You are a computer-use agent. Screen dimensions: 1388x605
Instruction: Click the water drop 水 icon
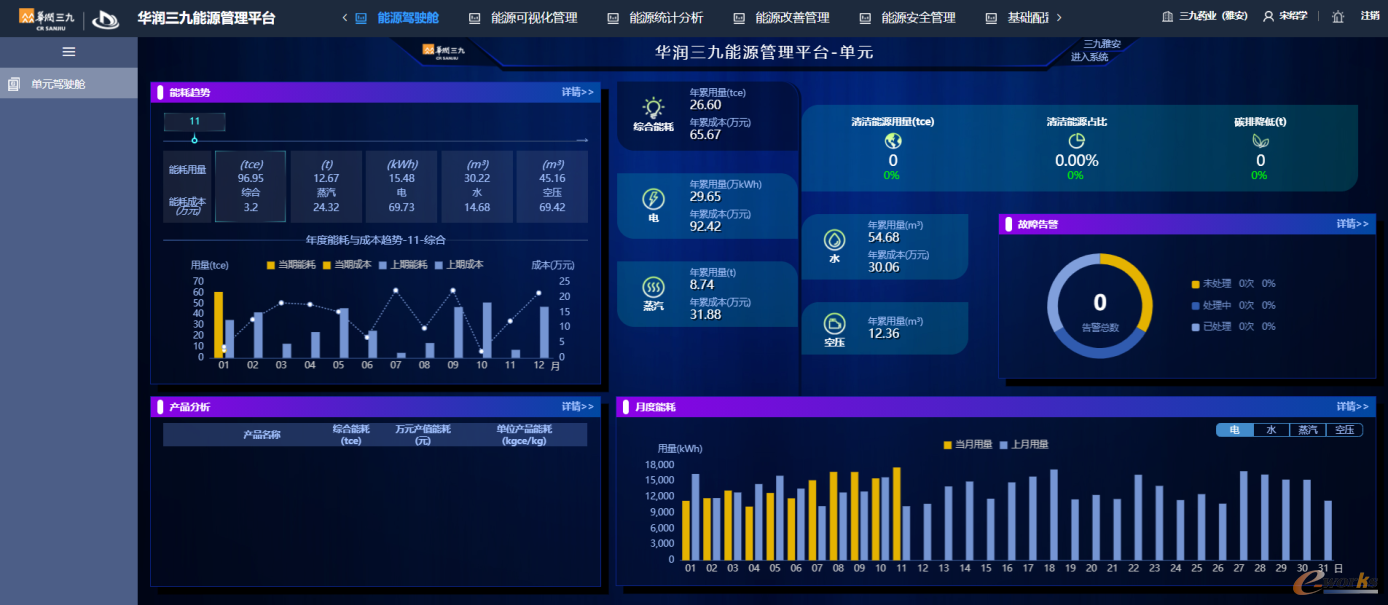click(x=834, y=240)
